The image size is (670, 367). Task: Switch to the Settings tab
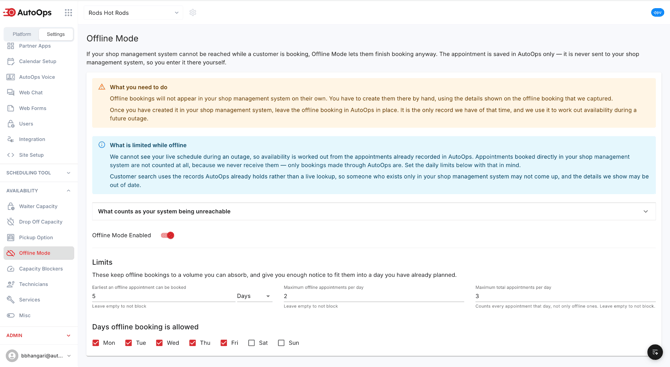tap(56, 34)
